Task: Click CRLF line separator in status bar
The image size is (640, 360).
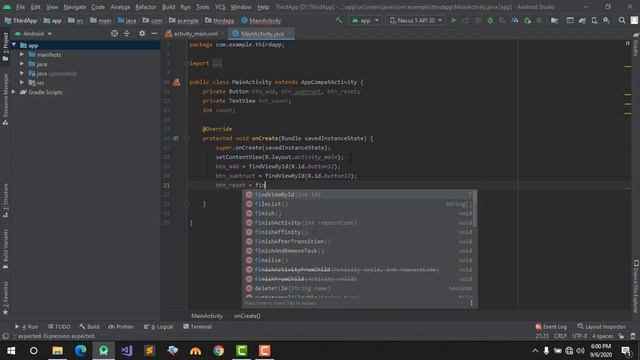Action: (560, 336)
